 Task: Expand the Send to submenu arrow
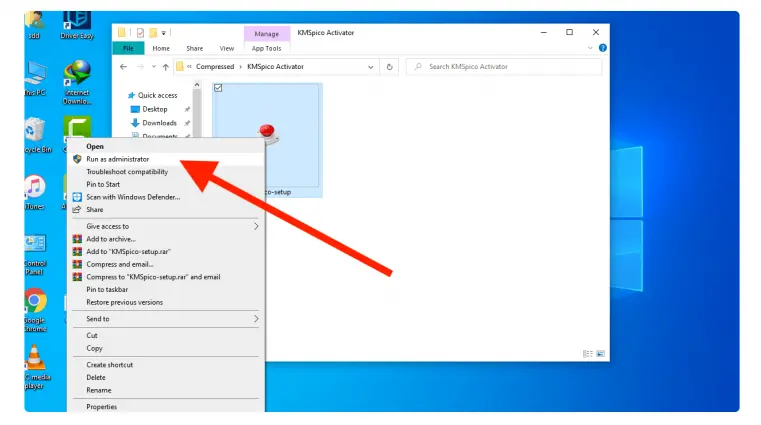256,319
